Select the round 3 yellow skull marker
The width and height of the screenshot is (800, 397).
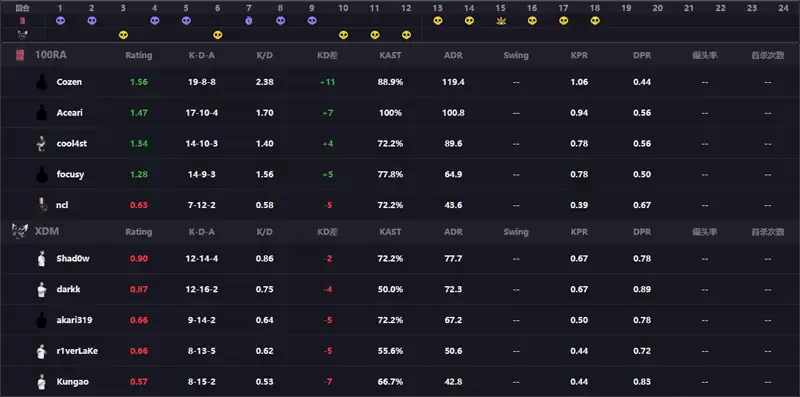123,35
